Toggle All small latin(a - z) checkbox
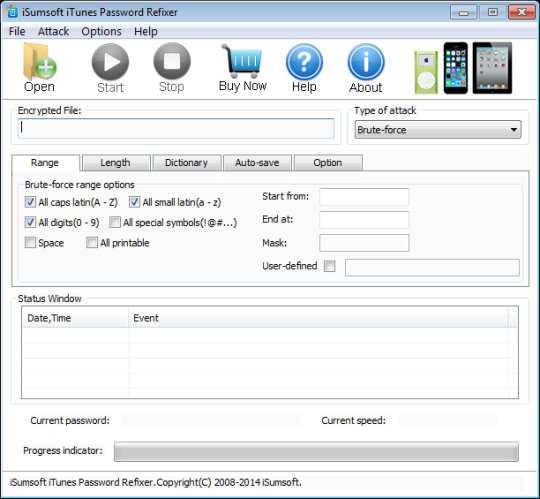This screenshot has height=499, width=540. [x=134, y=202]
